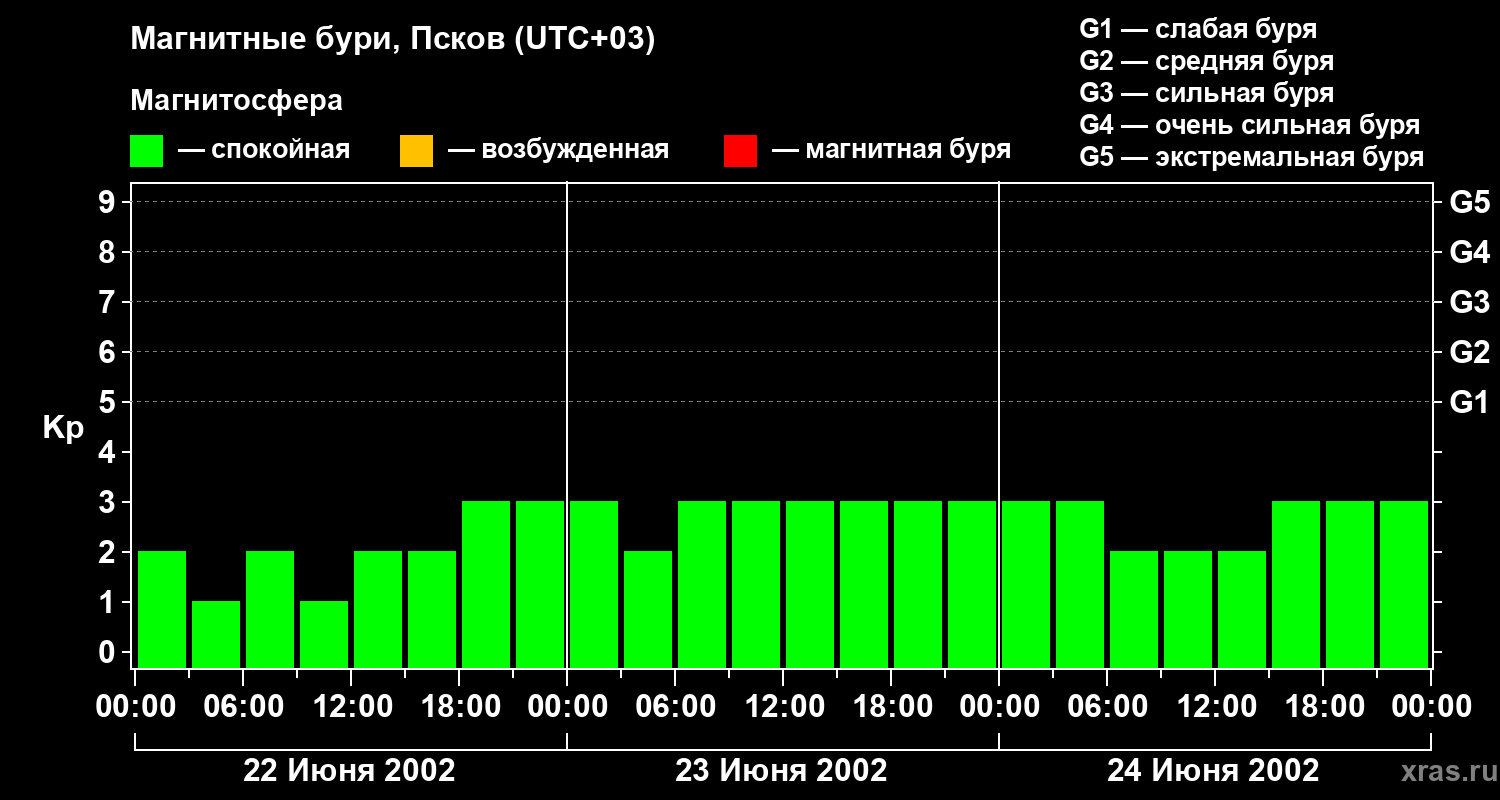Click the orange 'возбужденная' legend swatch
The width and height of the screenshot is (1500, 800).
pyautogui.click(x=416, y=151)
